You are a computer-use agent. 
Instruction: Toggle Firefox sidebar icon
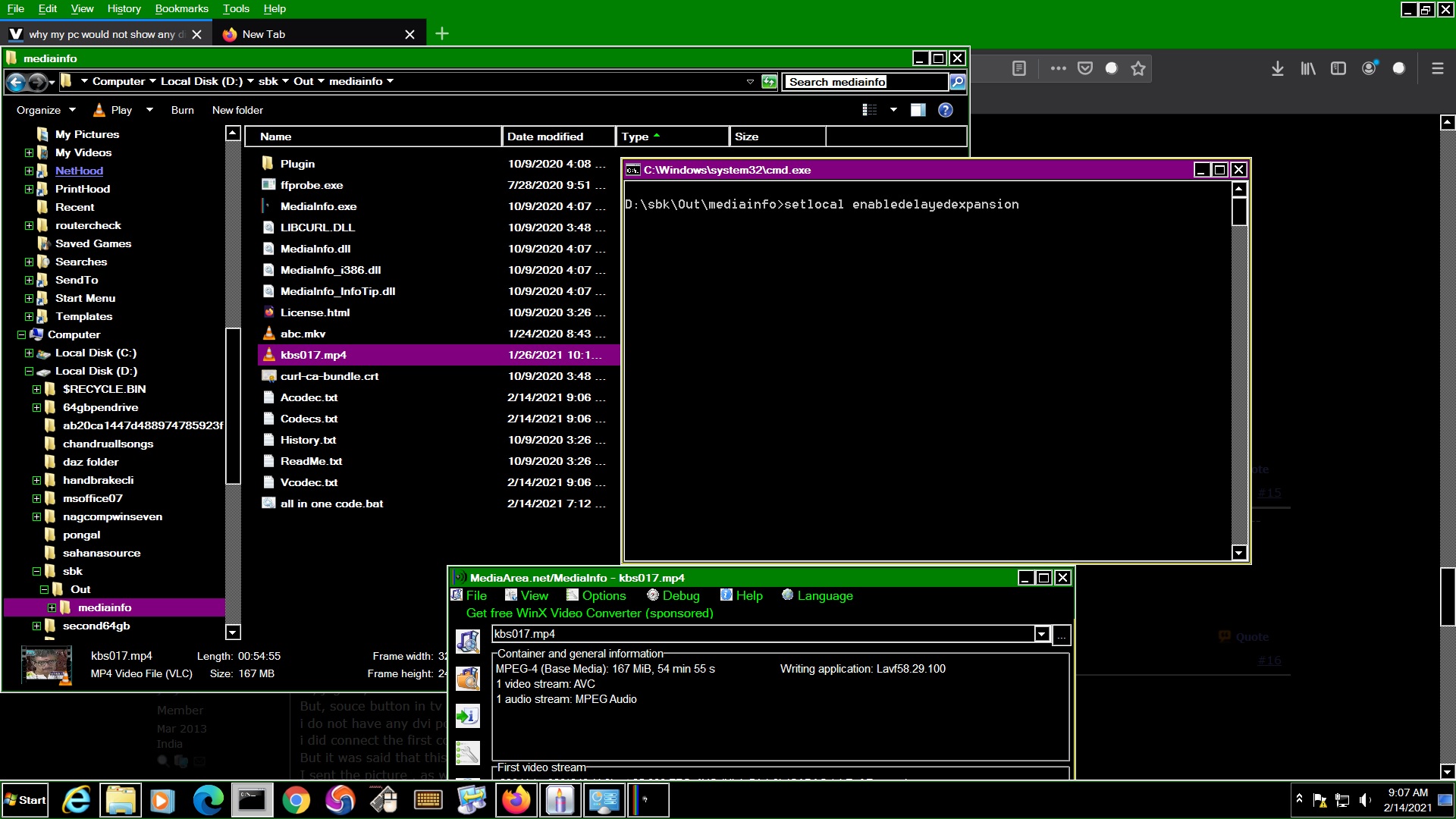[x=1338, y=68]
